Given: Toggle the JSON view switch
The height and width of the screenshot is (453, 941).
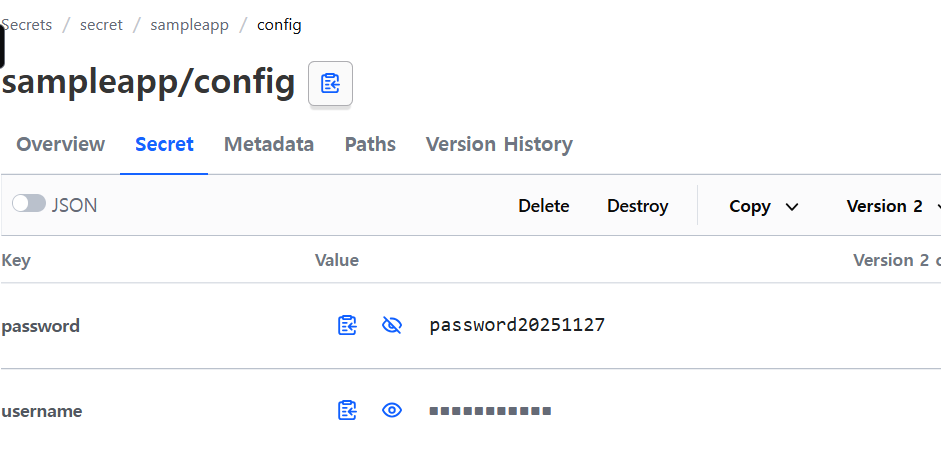Looking at the screenshot, I should [x=29, y=204].
